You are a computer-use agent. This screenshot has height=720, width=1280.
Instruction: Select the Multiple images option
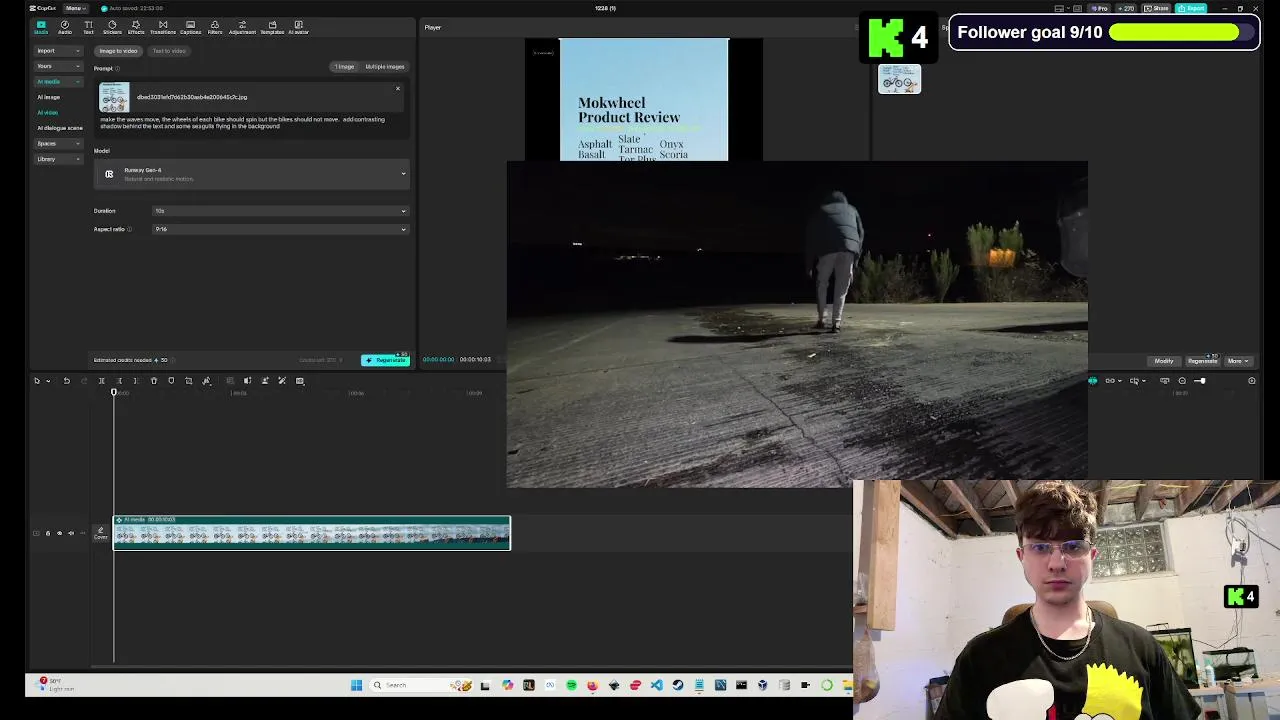pyautogui.click(x=385, y=67)
